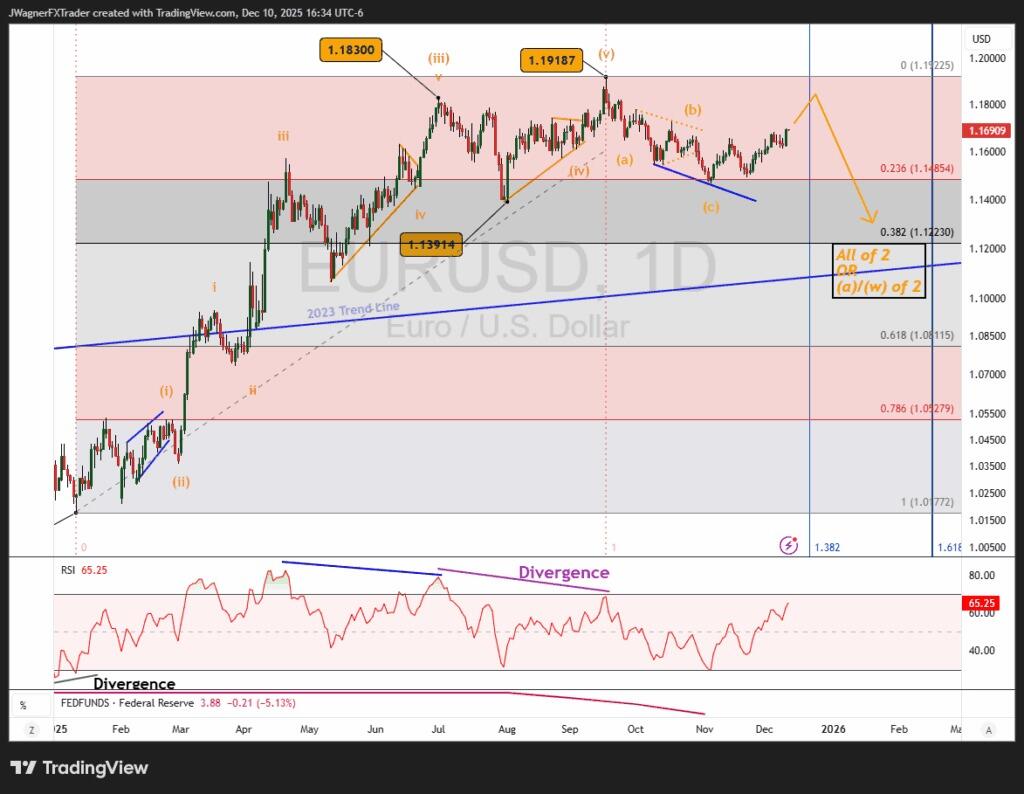This screenshot has width=1024, height=794.
Task: Click the Z timezone button at bottom left
Action: [x=31, y=730]
